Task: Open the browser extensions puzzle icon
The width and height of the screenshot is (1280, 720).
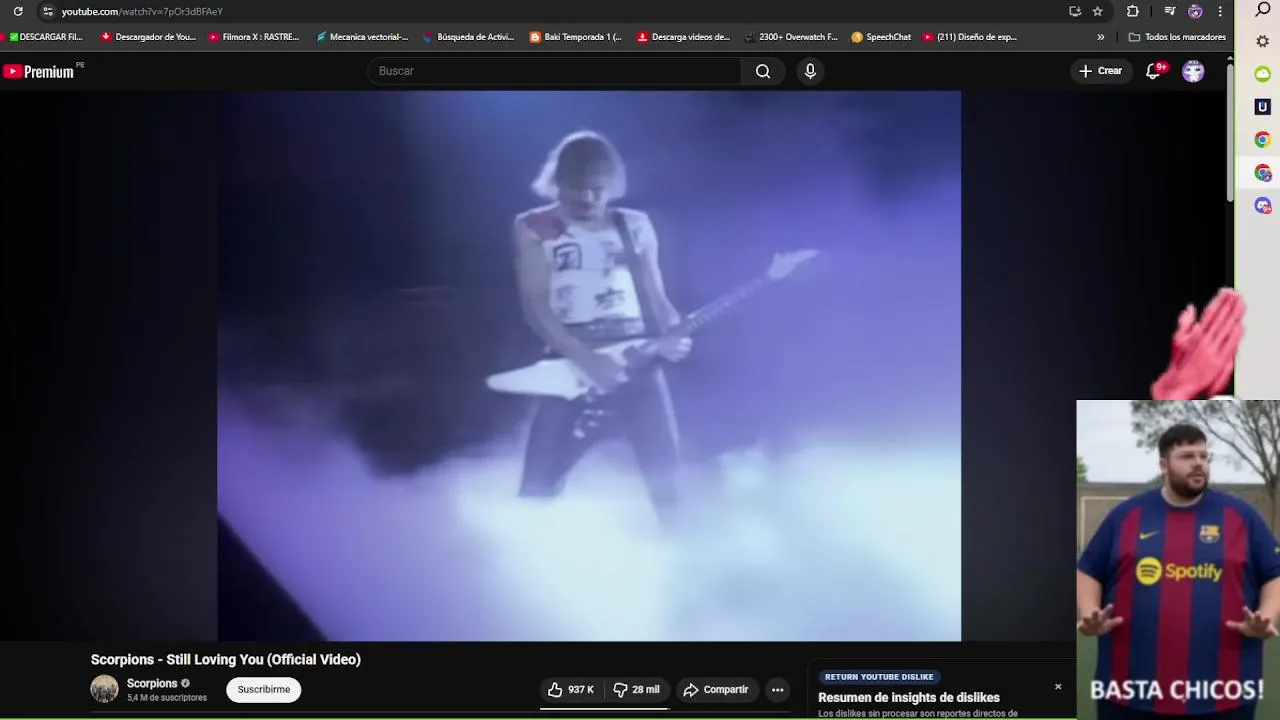Action: click(x=1132, y=11)
